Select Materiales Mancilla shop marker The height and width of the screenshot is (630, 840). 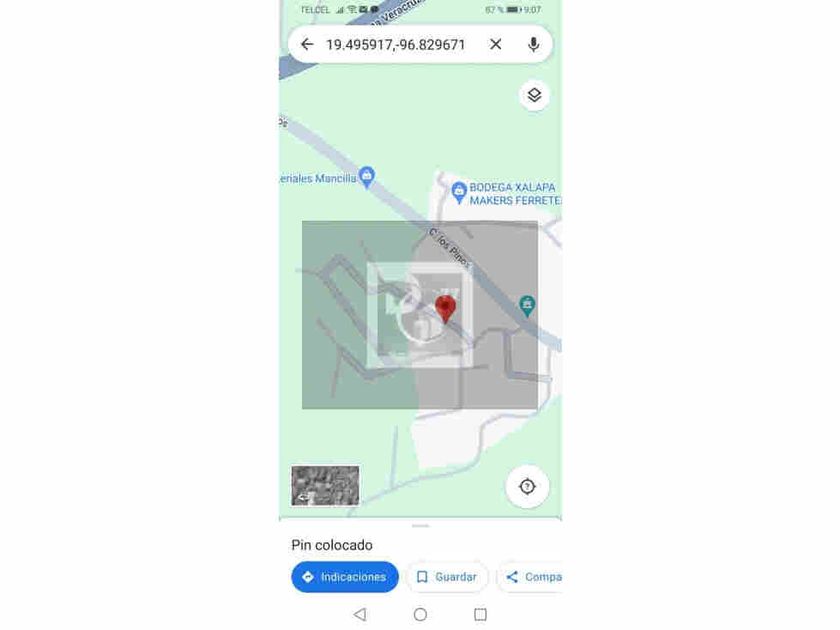click(367, 177)
